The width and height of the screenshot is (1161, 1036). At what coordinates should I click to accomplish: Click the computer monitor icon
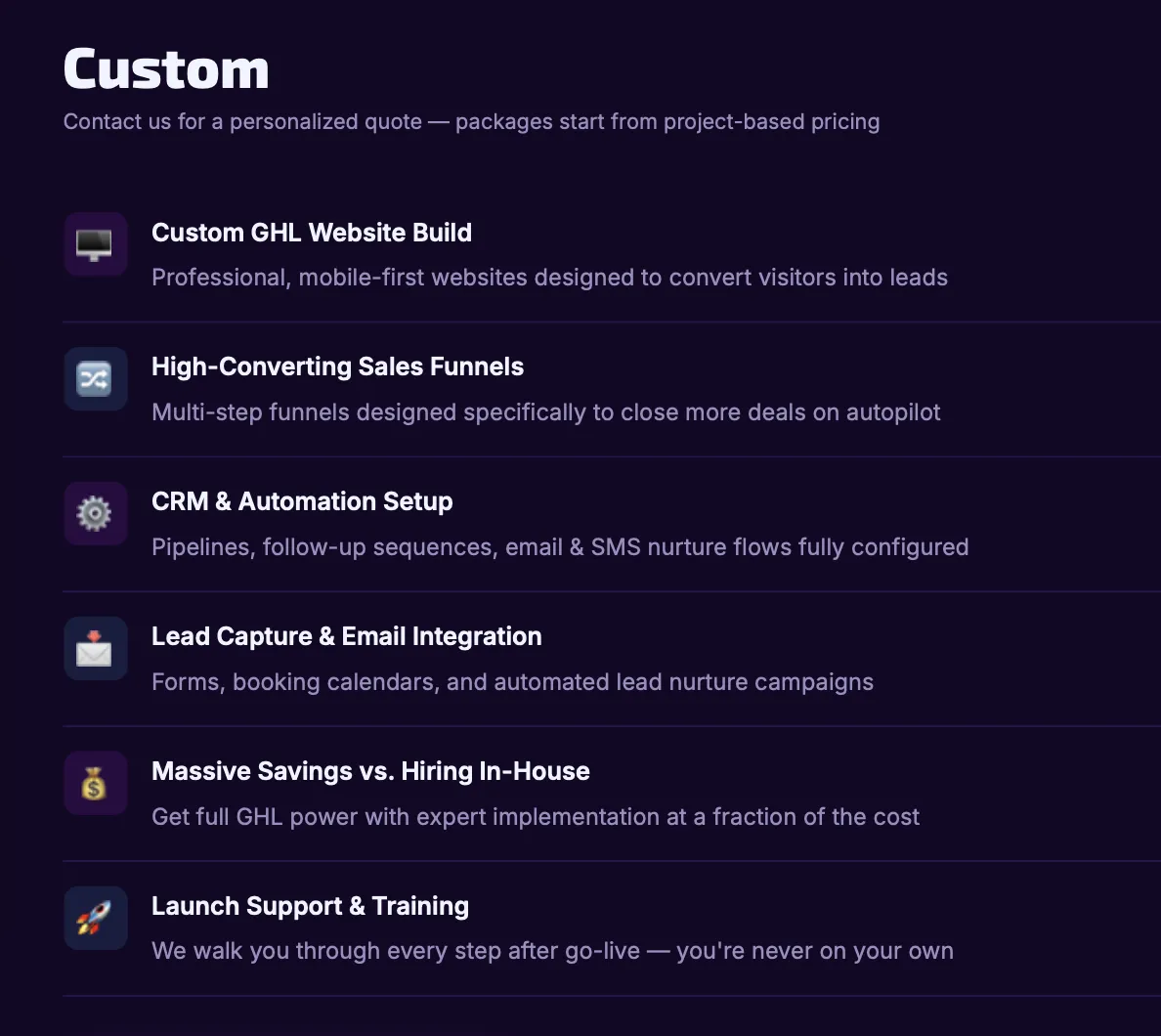click(x=95, y=244)
